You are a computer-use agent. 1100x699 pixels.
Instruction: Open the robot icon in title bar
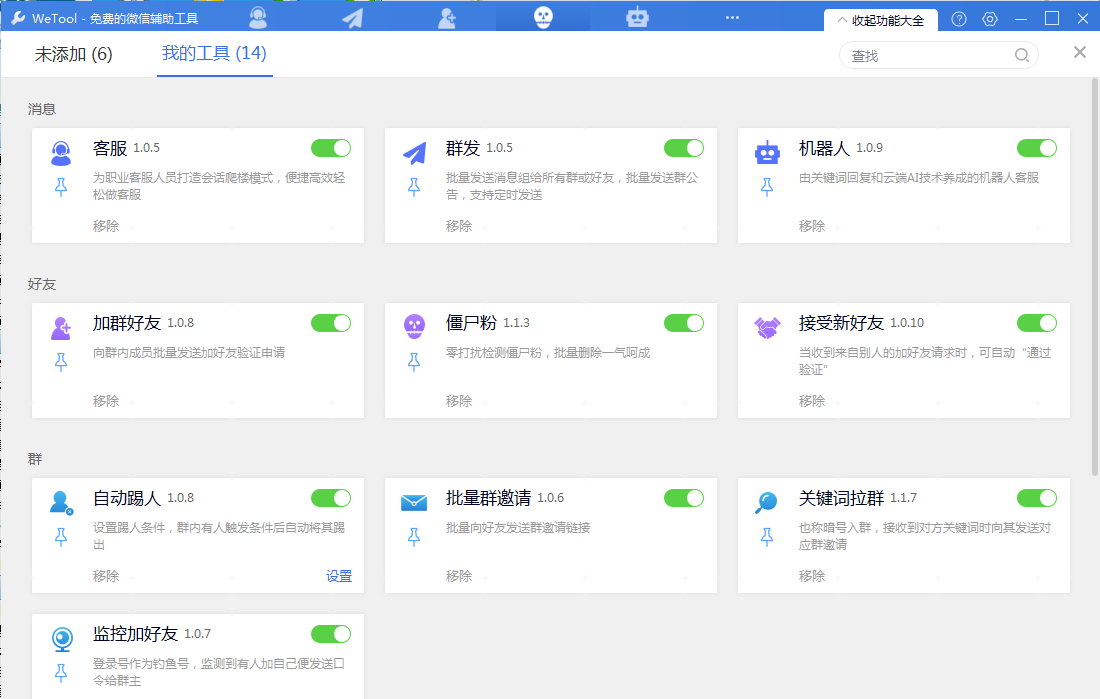637,17
